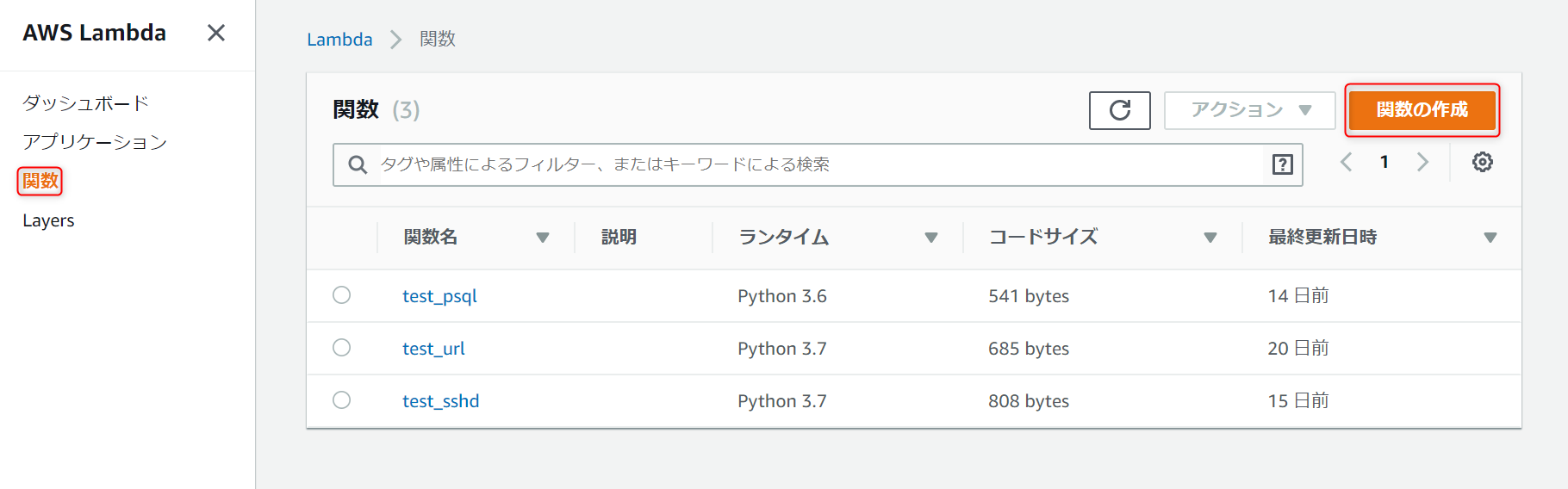Sort by 関数名 column arrow

click(543, 238)
